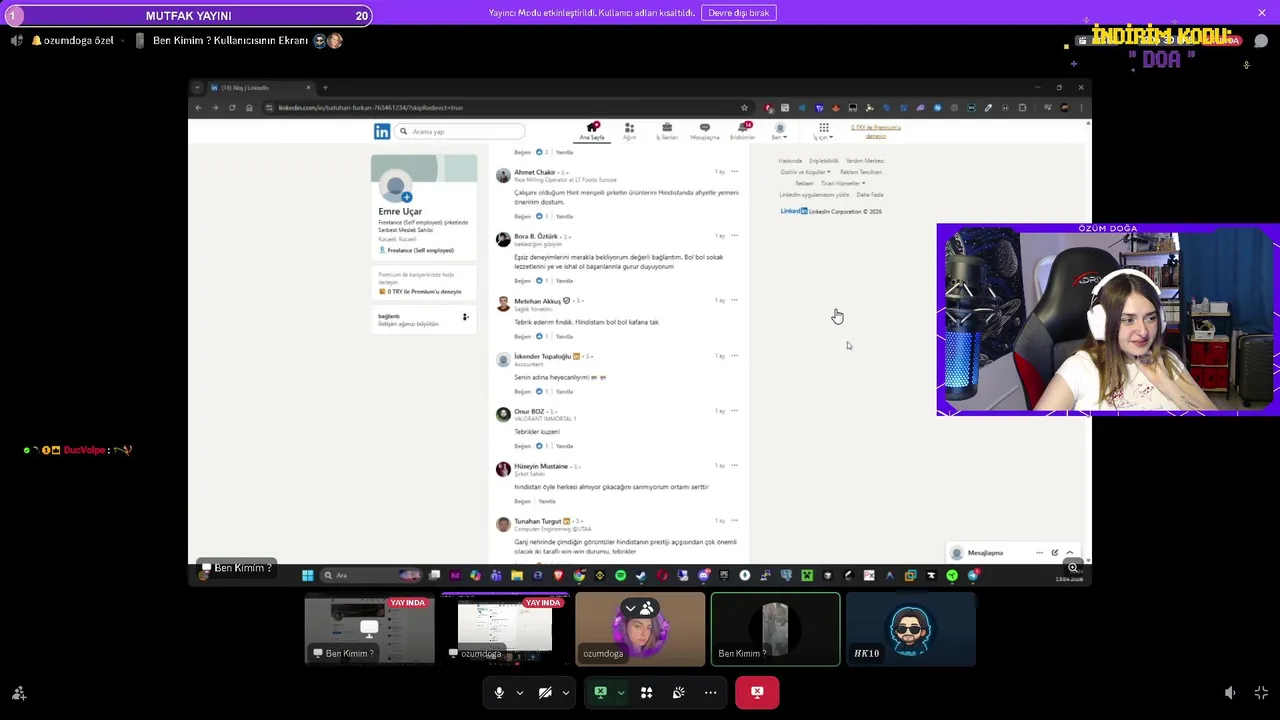Turn on the camera in call controls
The width and height of the screenshot is (1280, 720).
[545, 692]
